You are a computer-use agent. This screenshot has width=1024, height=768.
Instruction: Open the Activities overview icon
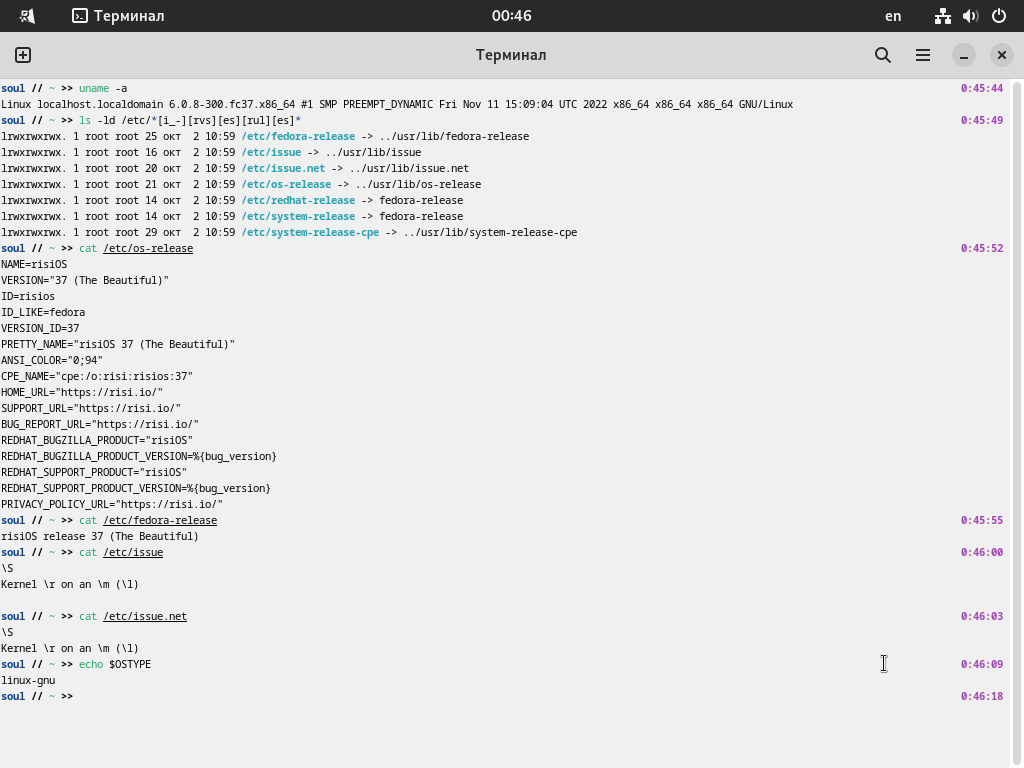(x=27, y=16)
